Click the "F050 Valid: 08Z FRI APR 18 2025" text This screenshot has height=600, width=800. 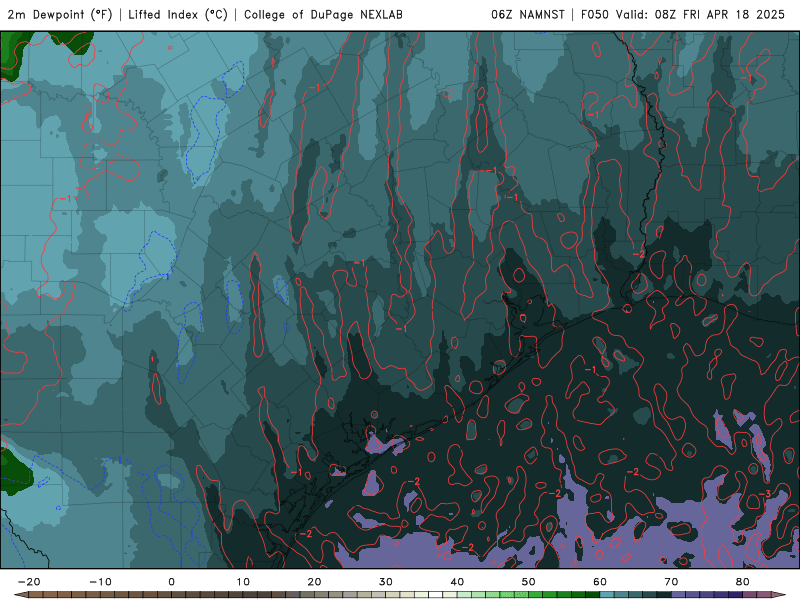click(x=683, y=15)
